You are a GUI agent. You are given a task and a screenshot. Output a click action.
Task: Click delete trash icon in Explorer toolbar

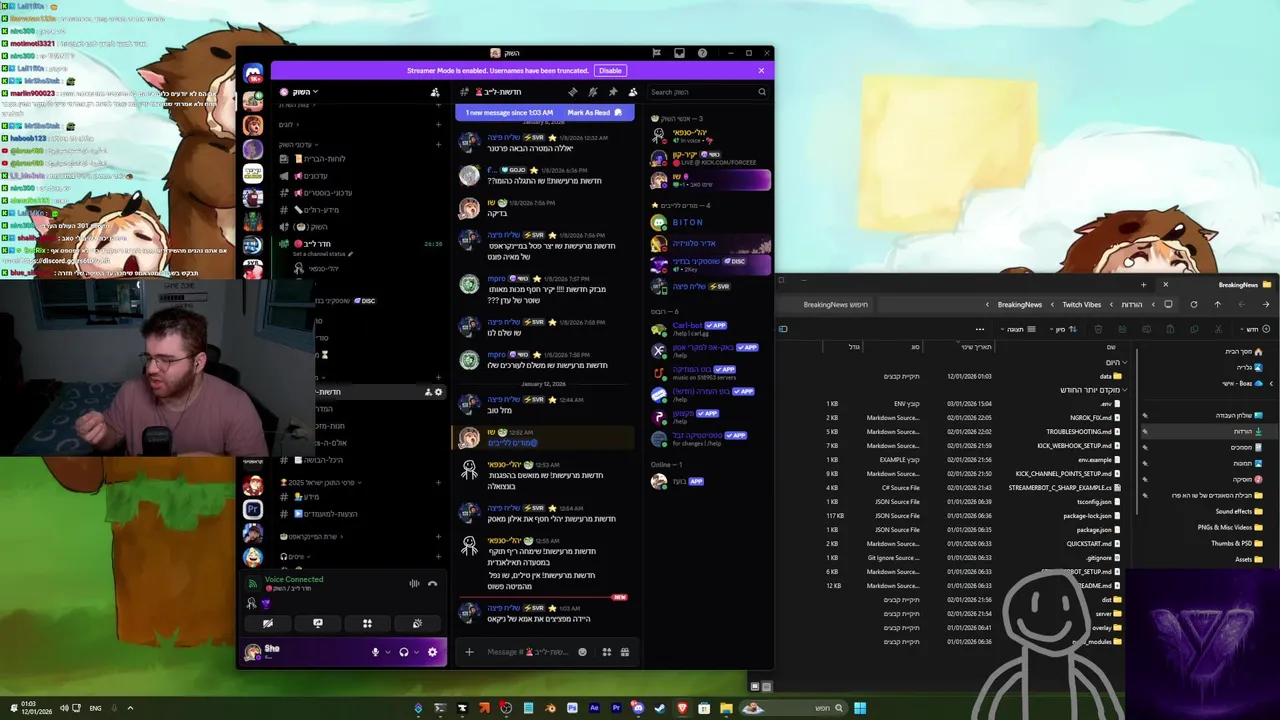point(1098,329)
